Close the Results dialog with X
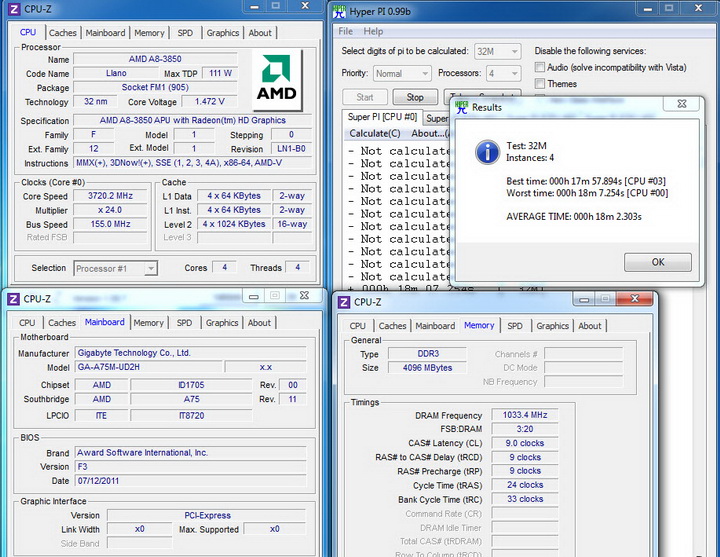 coord(682,104)
